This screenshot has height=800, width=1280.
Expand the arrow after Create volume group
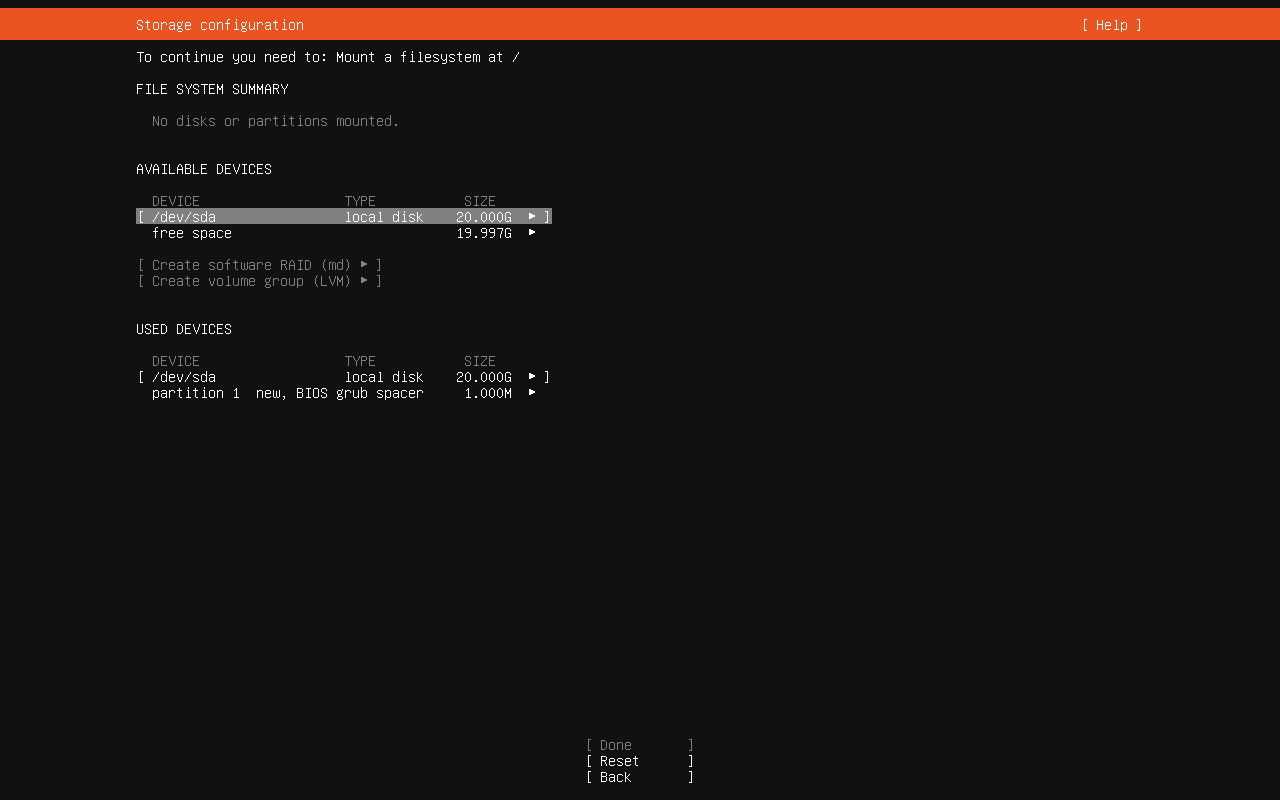(x=364, y=281)
